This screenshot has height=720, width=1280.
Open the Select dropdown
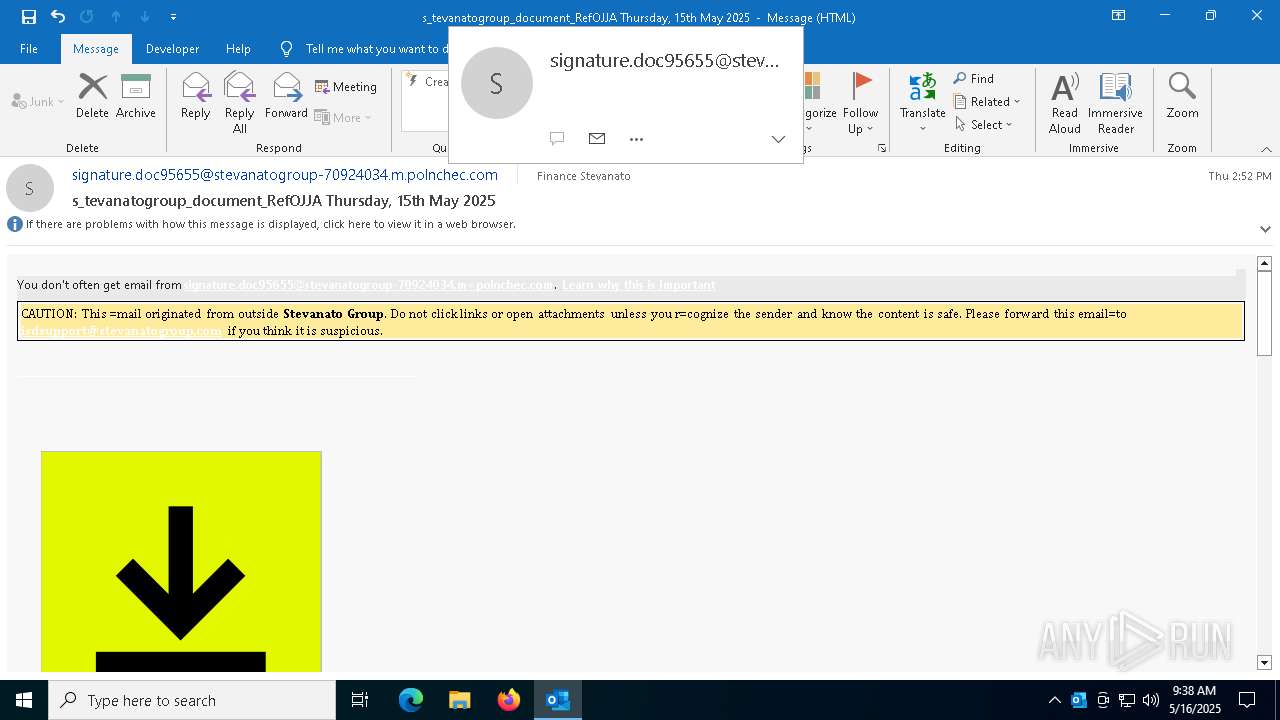(984, 124)
